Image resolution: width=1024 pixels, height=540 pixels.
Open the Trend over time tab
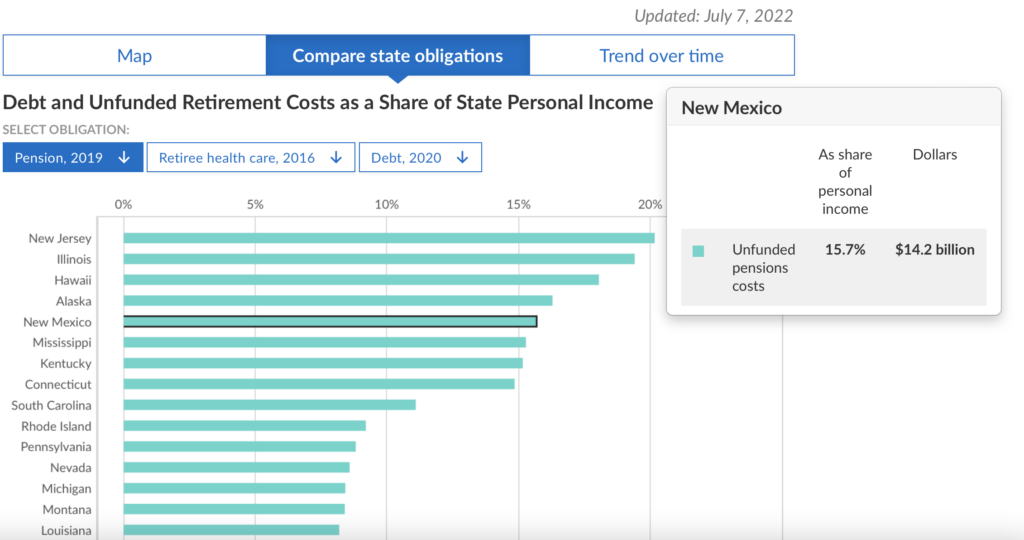click(661, 56)
